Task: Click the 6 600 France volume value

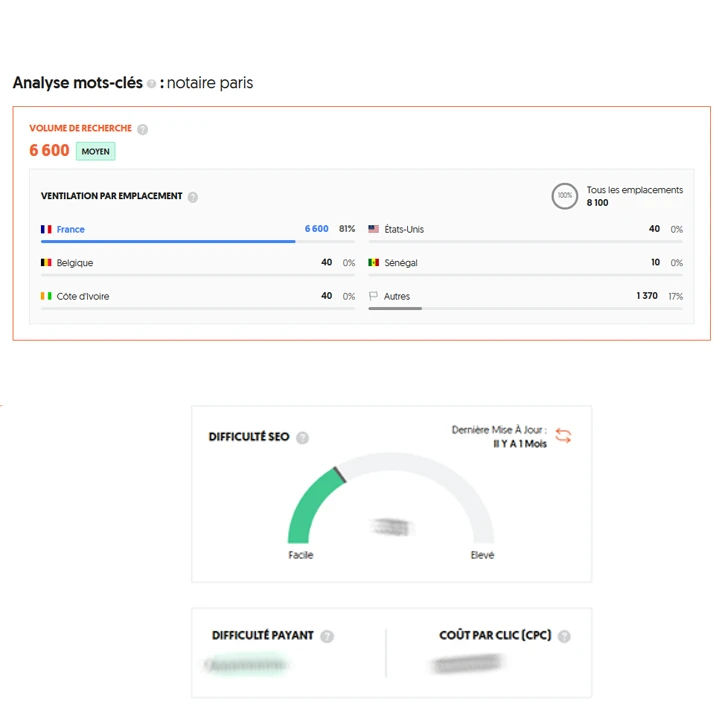Action: [316, 230]
